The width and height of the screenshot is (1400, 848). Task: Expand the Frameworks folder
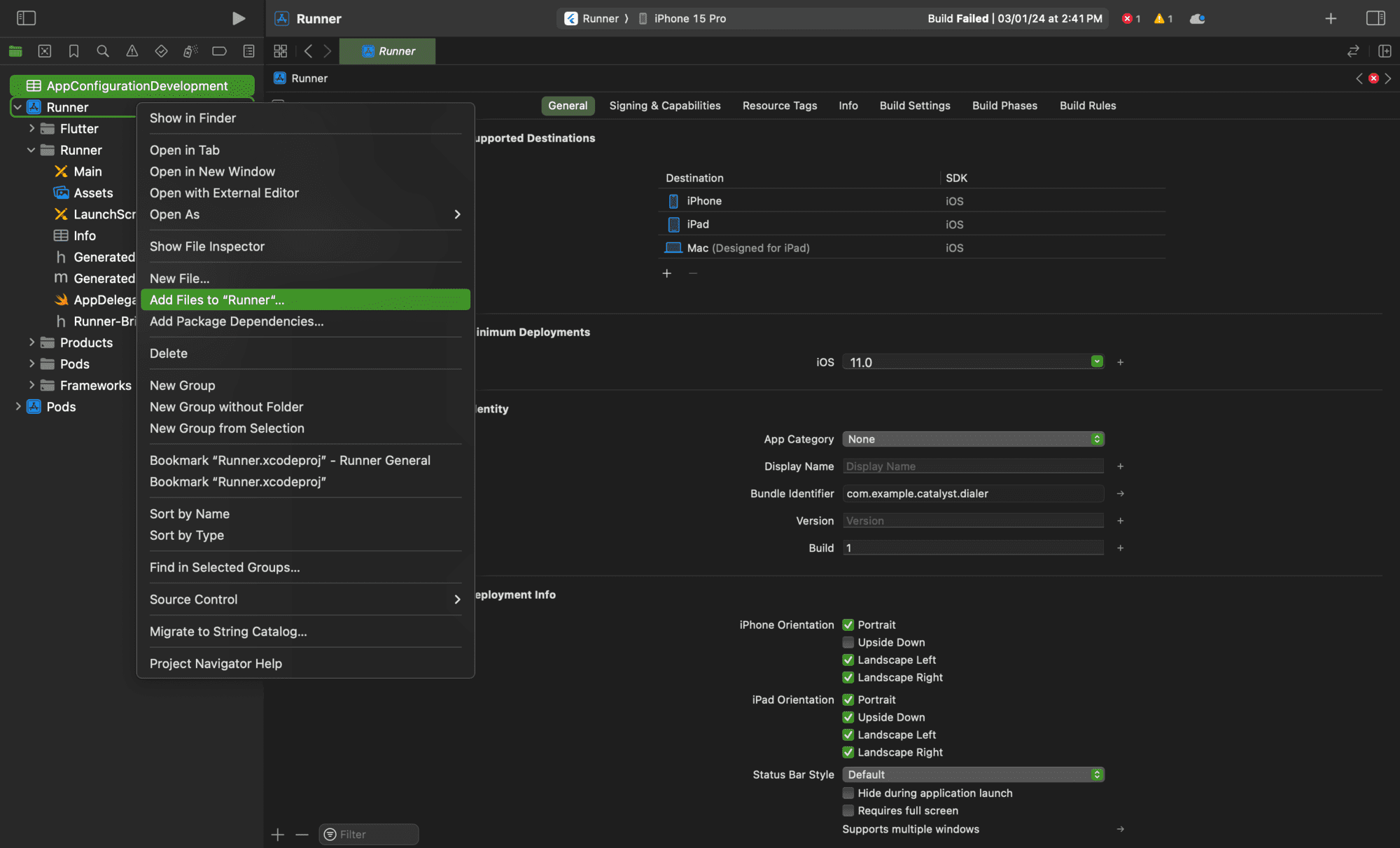click(x=31, y=385)
